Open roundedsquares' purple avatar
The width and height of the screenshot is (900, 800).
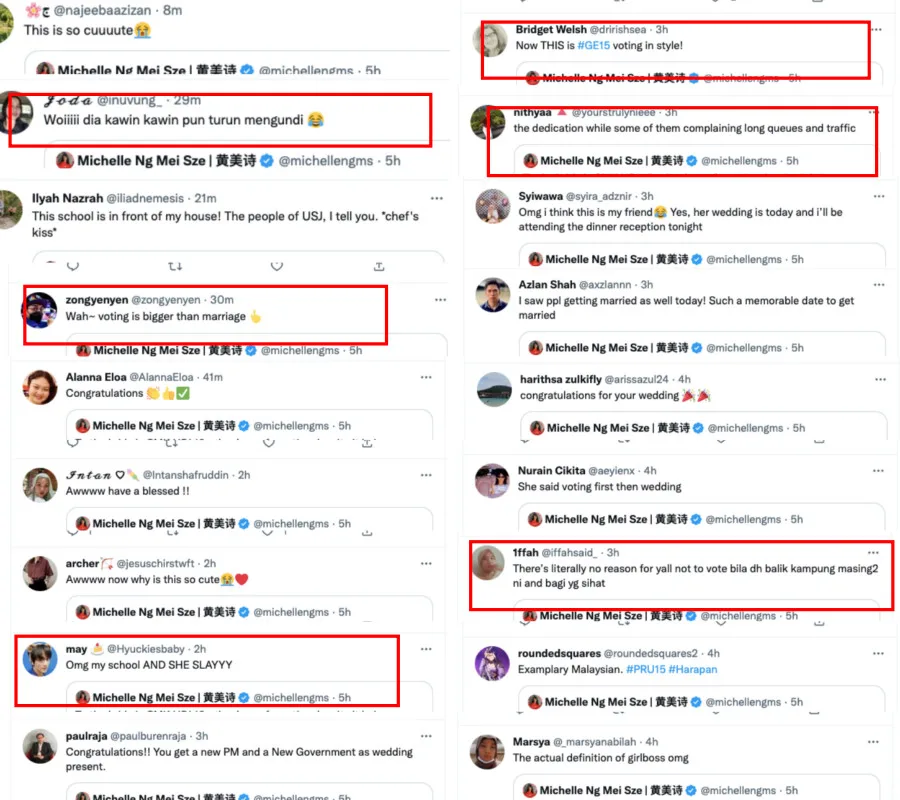pos(492,663)
